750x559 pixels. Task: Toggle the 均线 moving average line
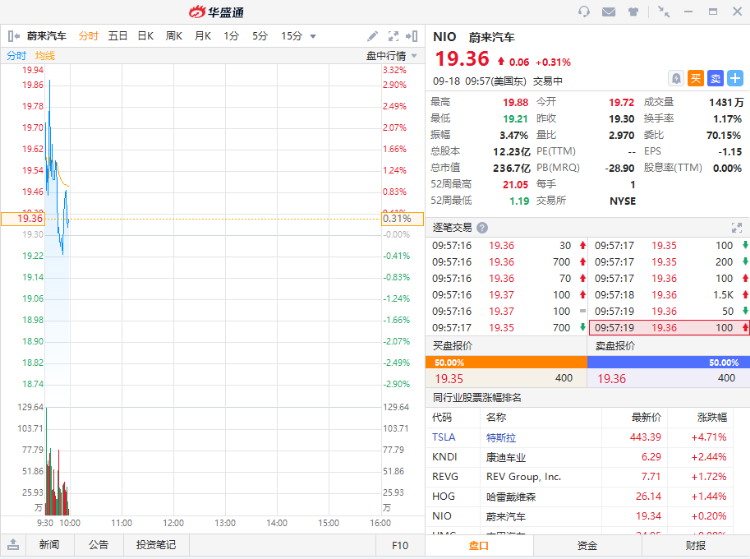[x=45, y=55]
